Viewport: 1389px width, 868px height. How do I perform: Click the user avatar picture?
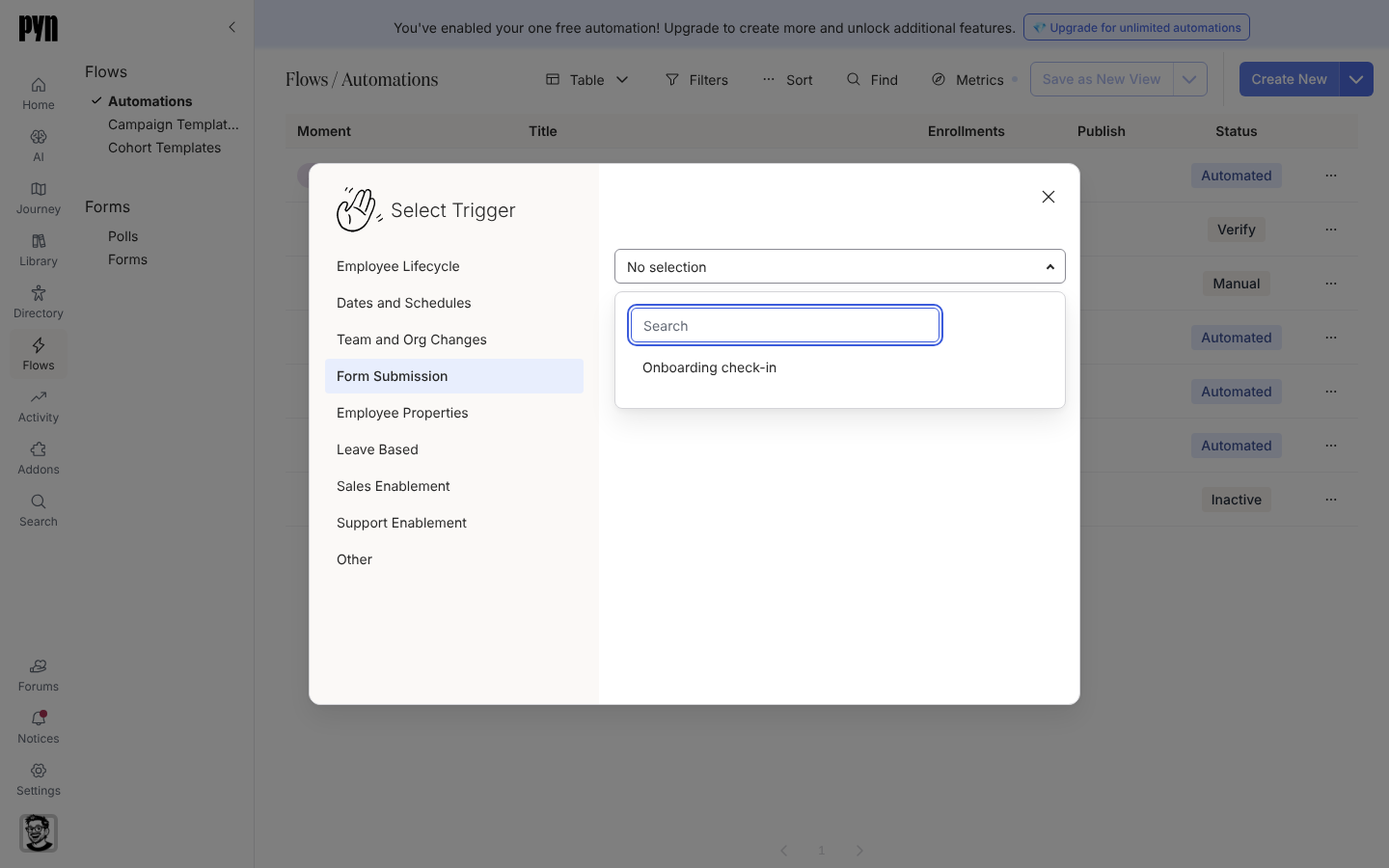[x=39, y=833]
